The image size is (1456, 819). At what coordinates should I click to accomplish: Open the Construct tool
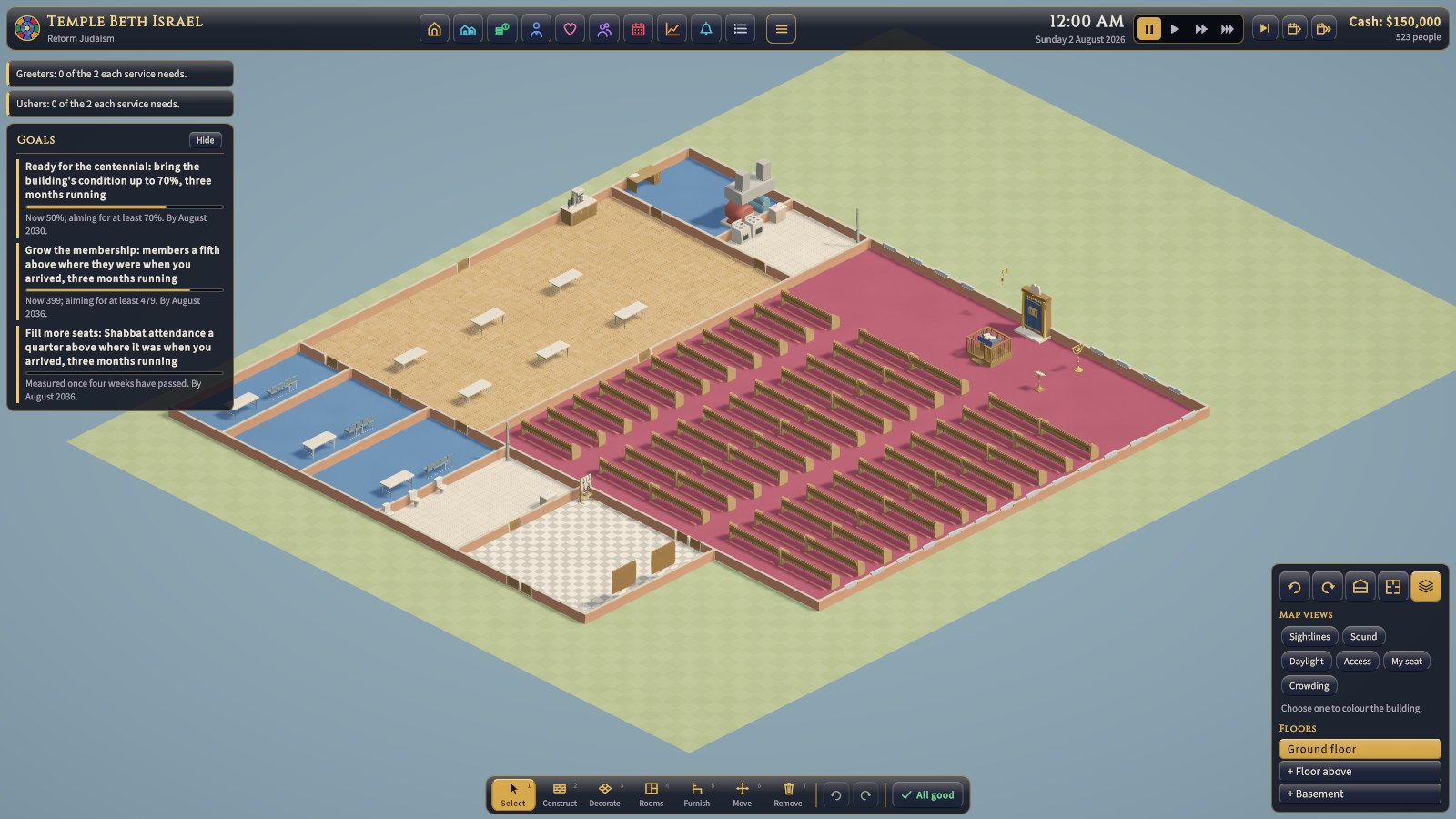pyautogui.click(x=560, y=794)
